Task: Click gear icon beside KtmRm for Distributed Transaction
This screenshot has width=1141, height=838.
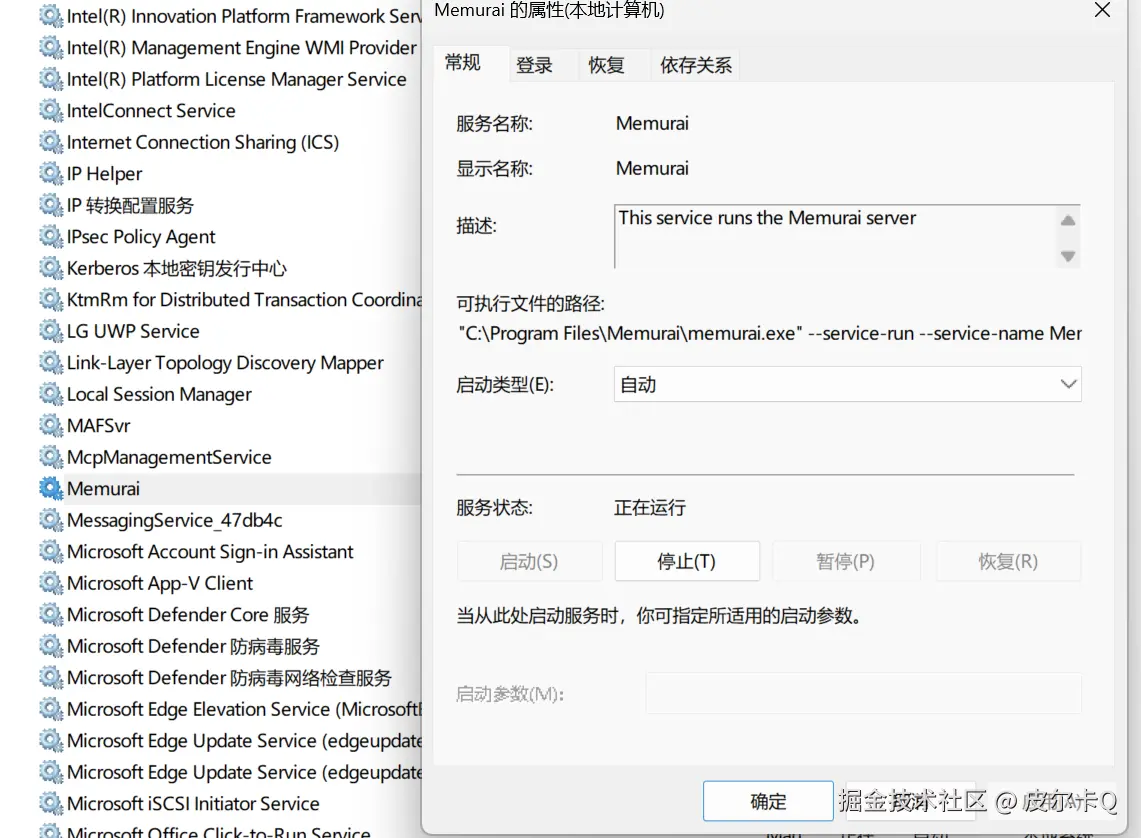Action: (51, 300)
